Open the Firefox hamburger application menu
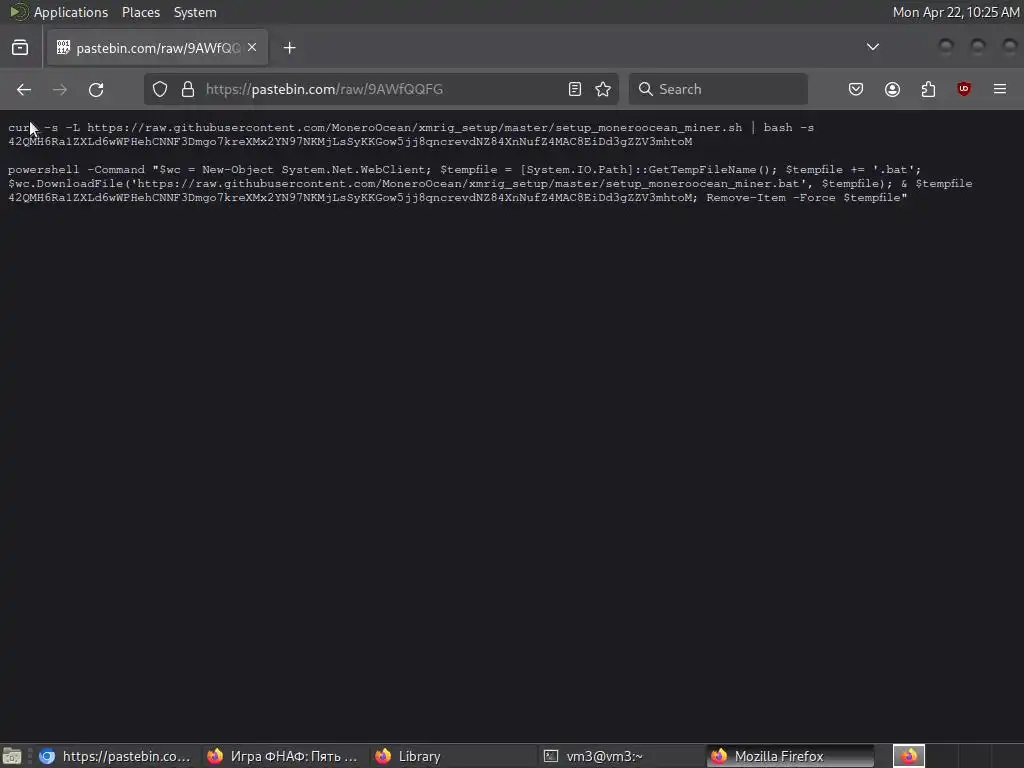Image resolution: width=1024 pixels, height=768 pixels. point(1000,89)
